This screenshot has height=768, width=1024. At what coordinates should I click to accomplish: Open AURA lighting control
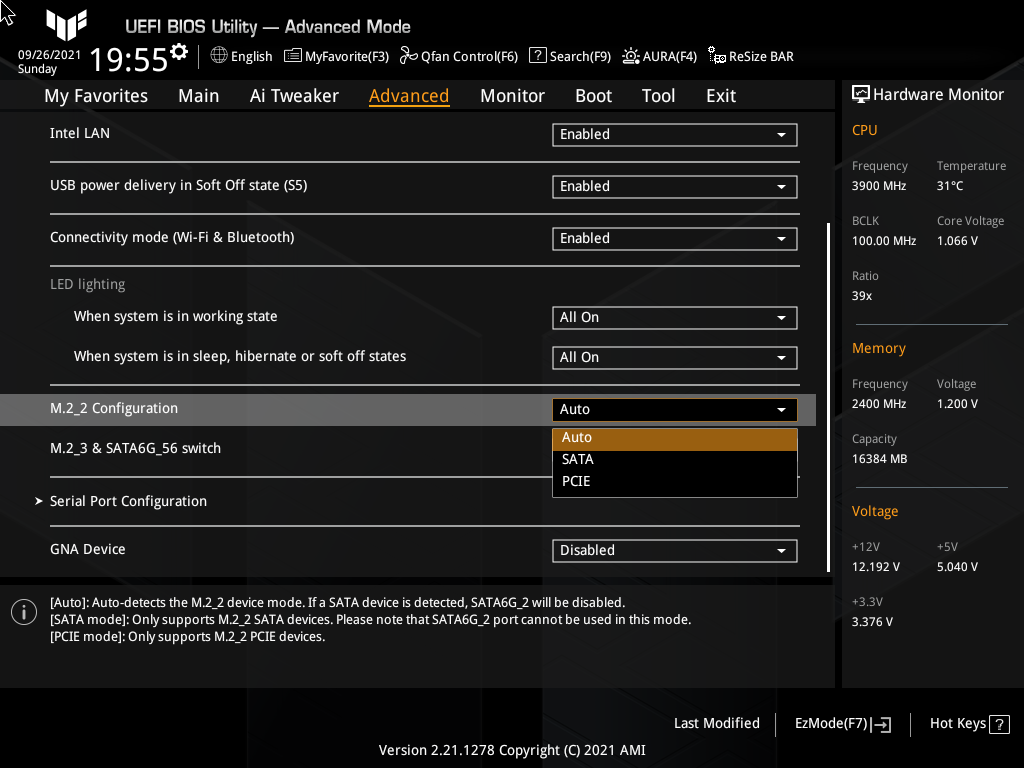(659, 56)
